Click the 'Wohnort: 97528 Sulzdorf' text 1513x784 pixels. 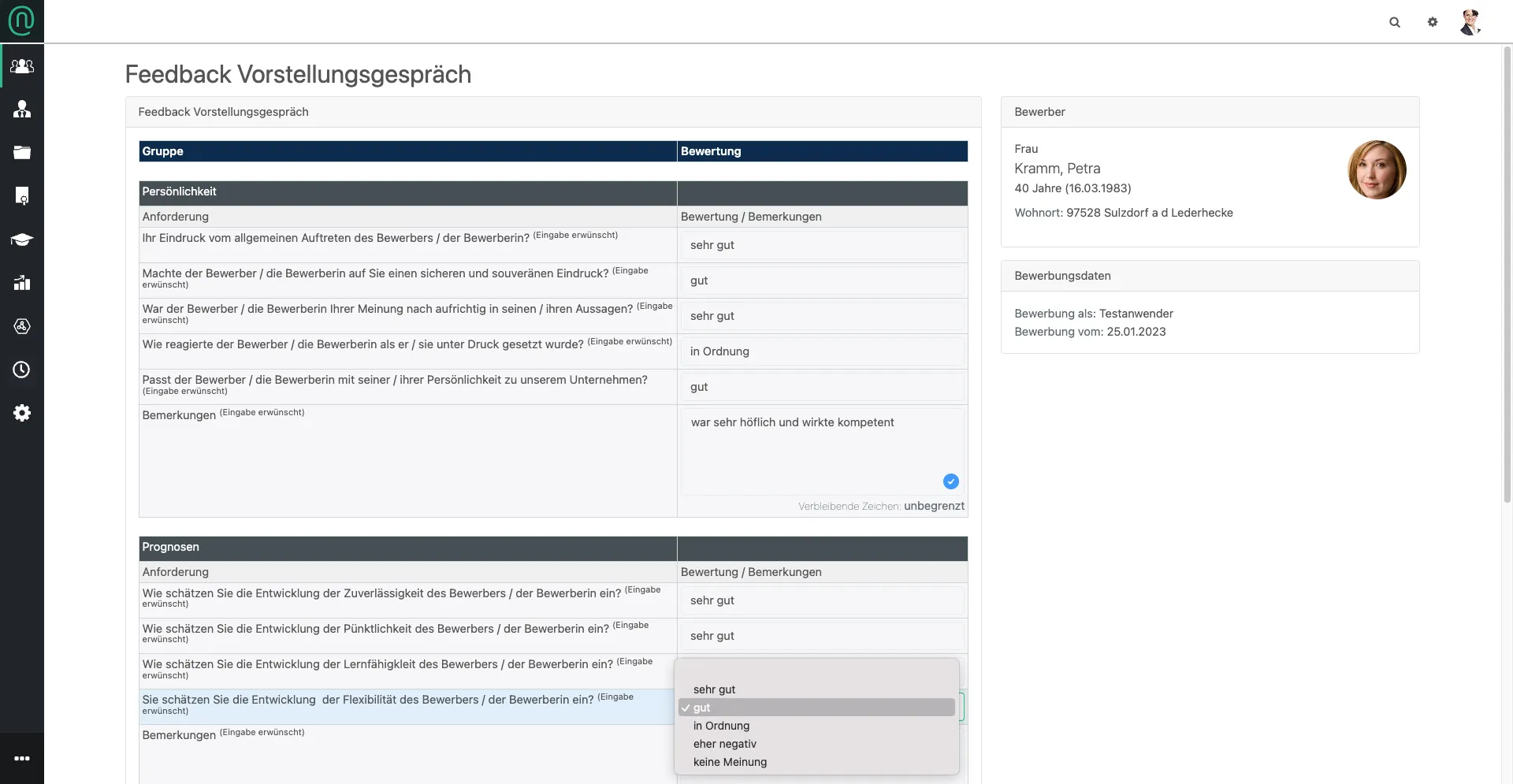click(x=1124, y=213)
